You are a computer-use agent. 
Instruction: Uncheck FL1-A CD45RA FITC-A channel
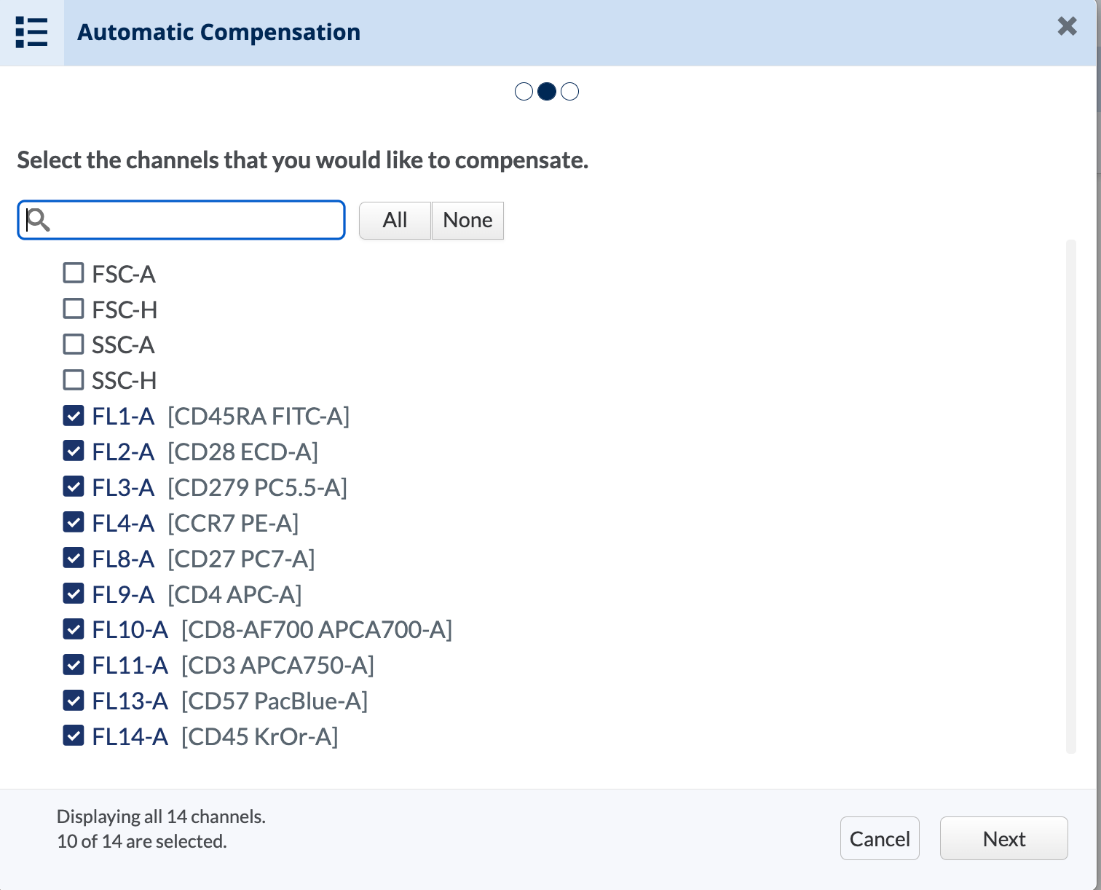tap(74, 416)
